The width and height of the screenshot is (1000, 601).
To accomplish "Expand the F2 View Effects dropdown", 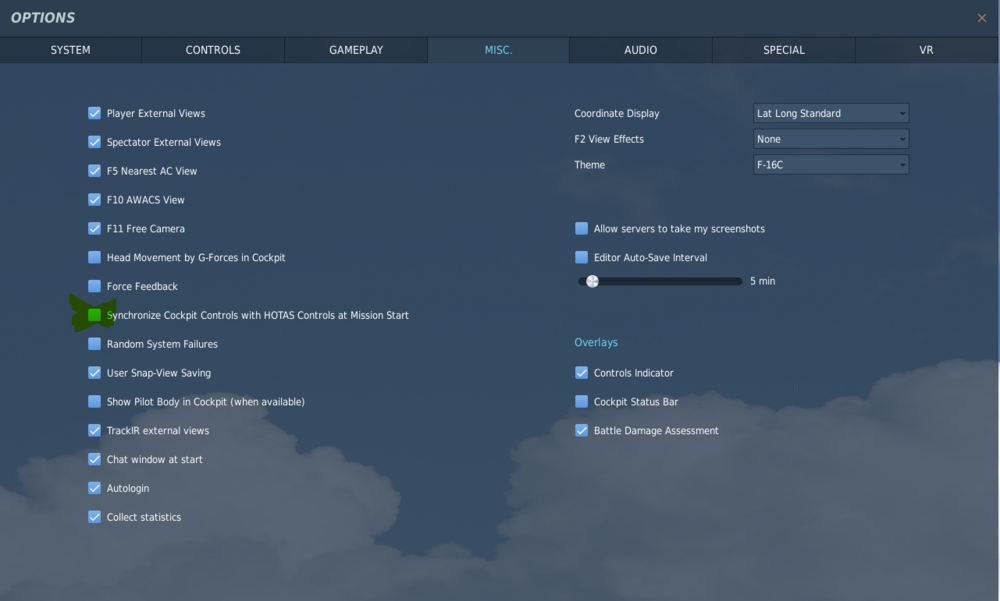I will click(x=831, y=139).
